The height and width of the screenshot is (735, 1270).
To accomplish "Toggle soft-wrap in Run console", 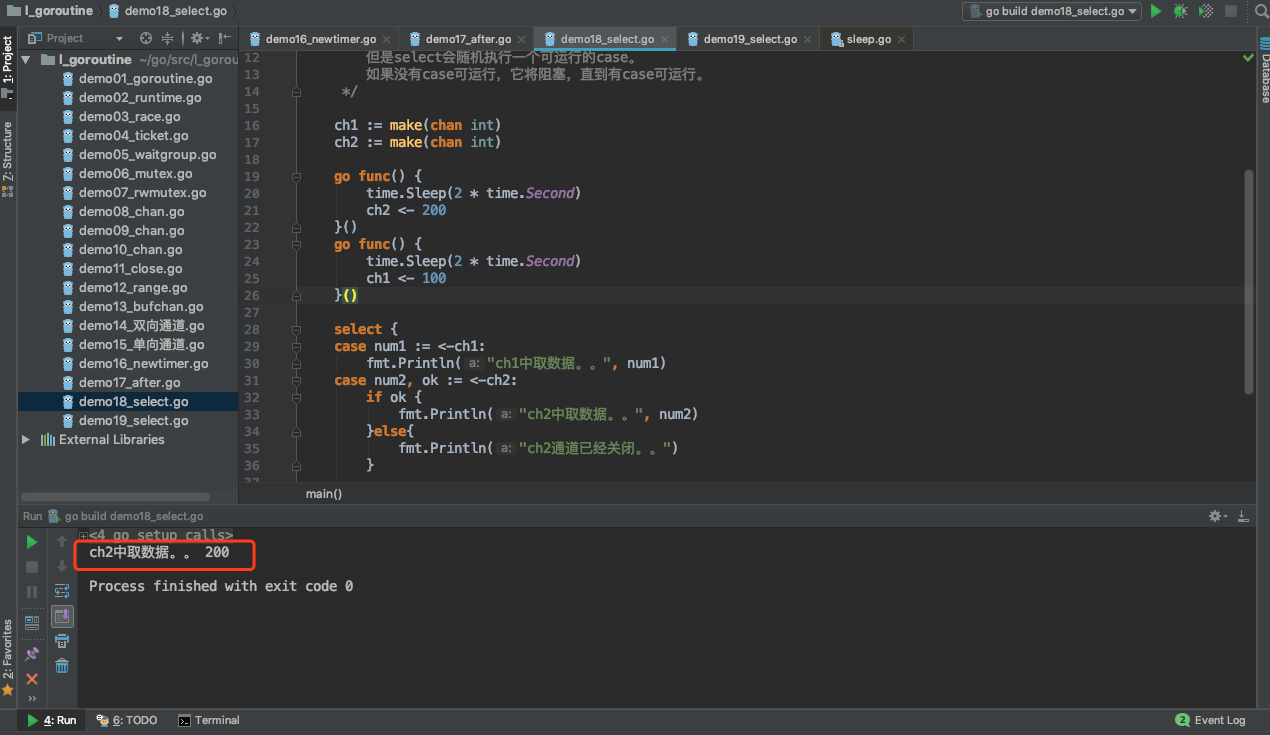I will [62, 591].
